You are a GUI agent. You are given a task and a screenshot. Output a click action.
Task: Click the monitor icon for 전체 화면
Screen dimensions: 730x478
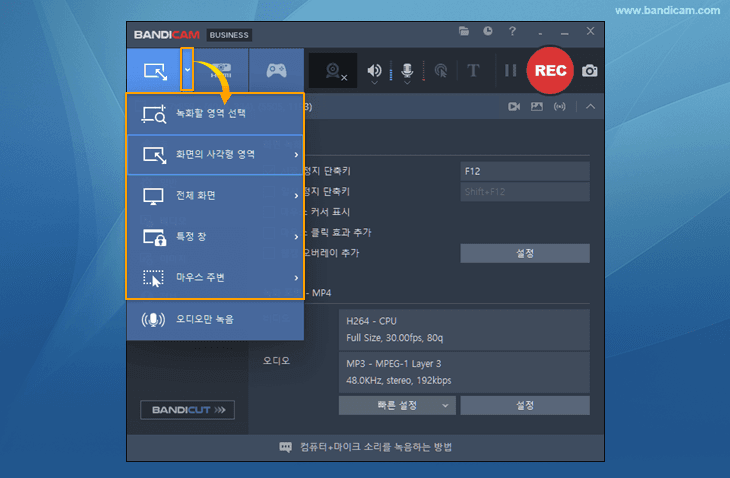153,196
